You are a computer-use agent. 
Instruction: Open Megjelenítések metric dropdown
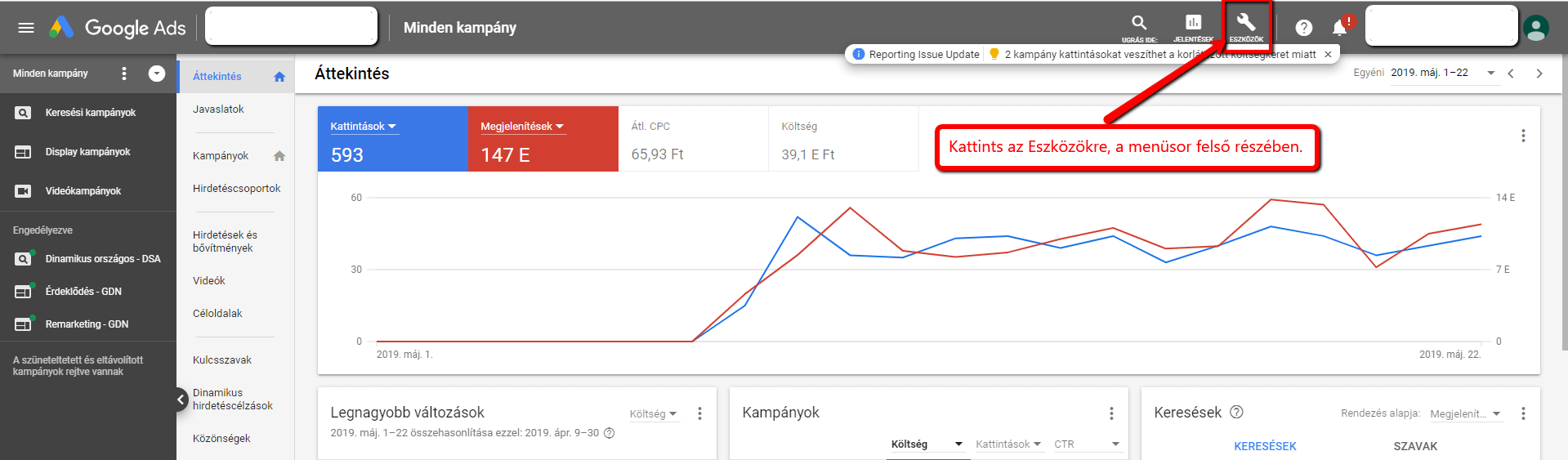point(522,127)
